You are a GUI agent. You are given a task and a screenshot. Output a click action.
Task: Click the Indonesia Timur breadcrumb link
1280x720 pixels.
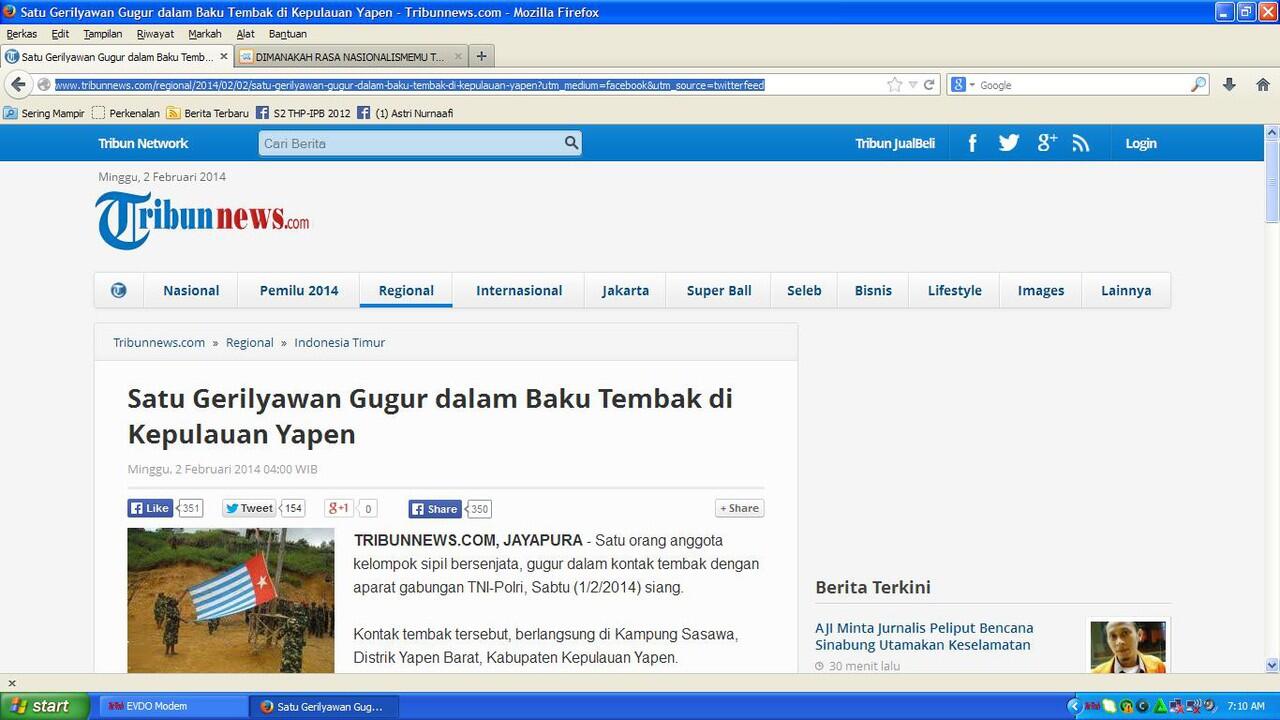click(339, 342)
